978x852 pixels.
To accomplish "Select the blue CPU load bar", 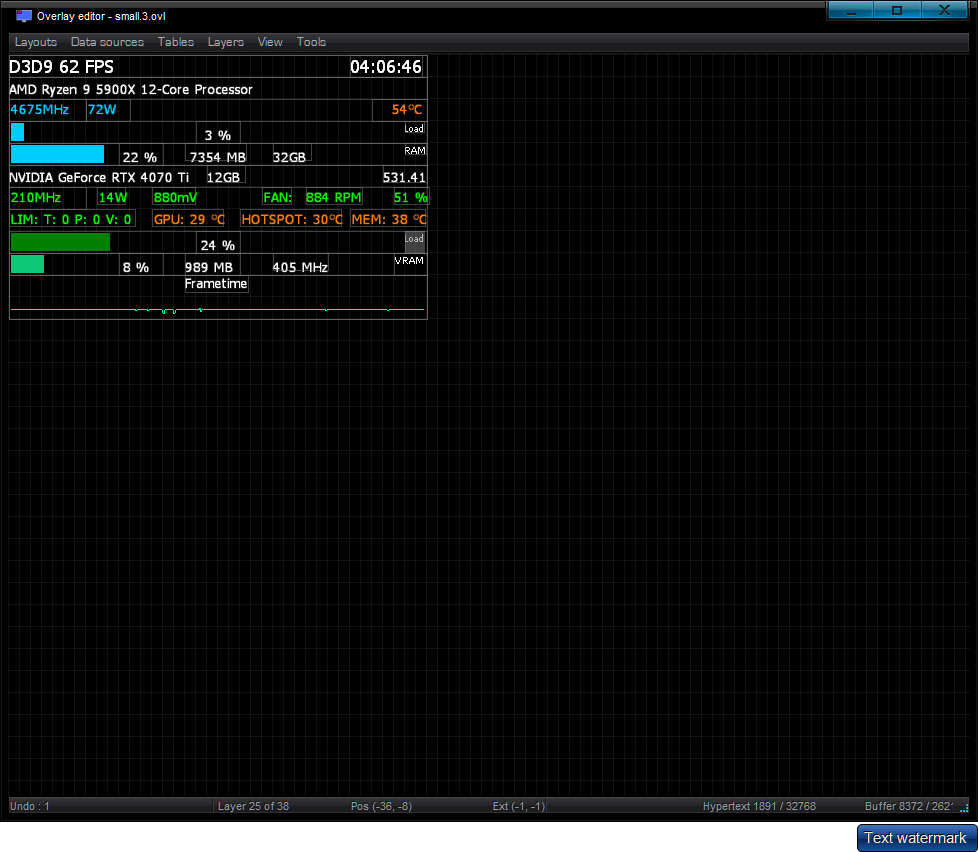I will (17, 132).
